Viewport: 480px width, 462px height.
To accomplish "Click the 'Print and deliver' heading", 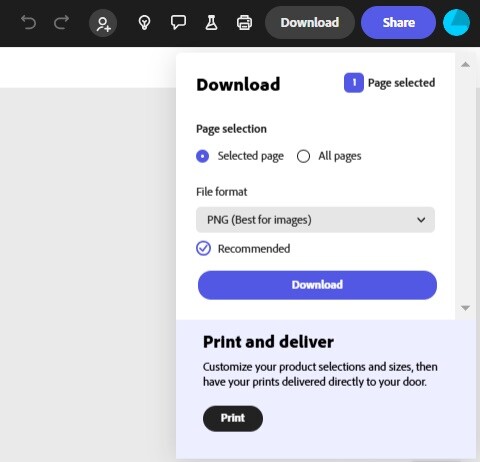I will 268,342.
